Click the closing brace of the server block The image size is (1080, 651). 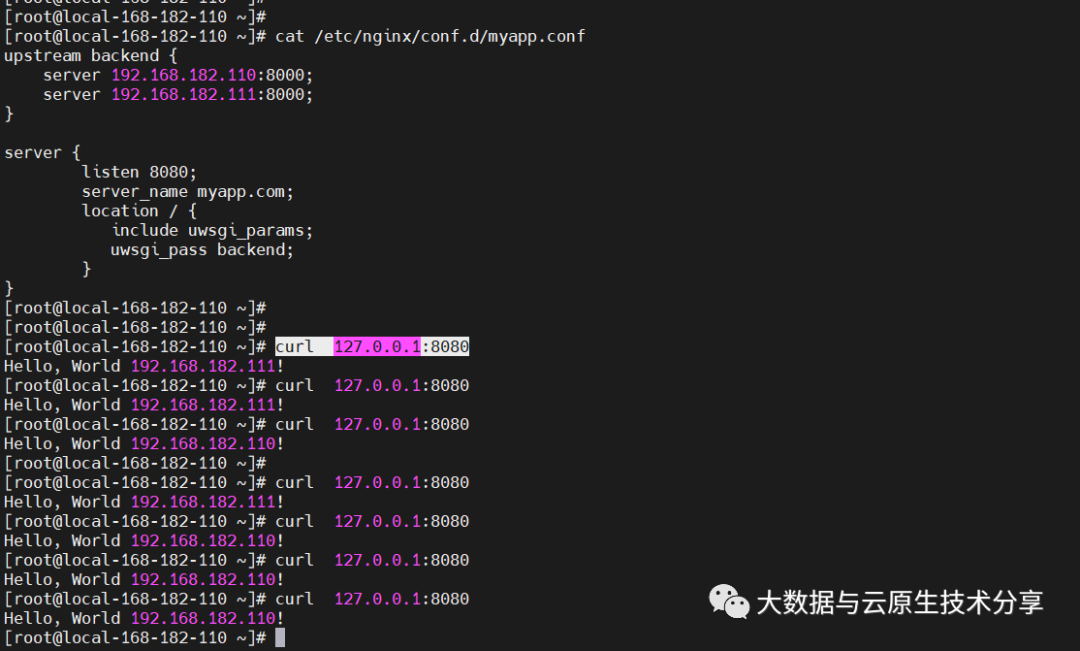point(8,288)
